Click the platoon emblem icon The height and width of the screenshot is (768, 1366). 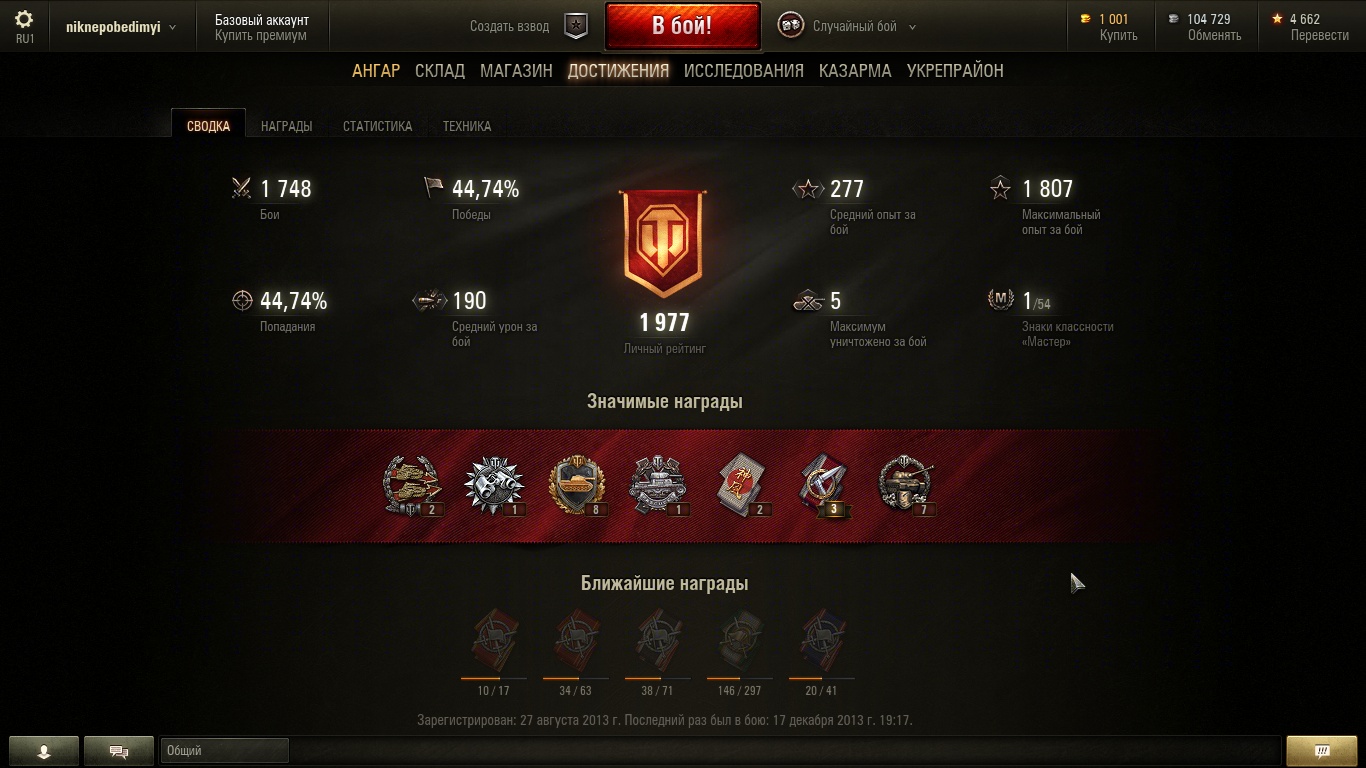pos(576,27)
